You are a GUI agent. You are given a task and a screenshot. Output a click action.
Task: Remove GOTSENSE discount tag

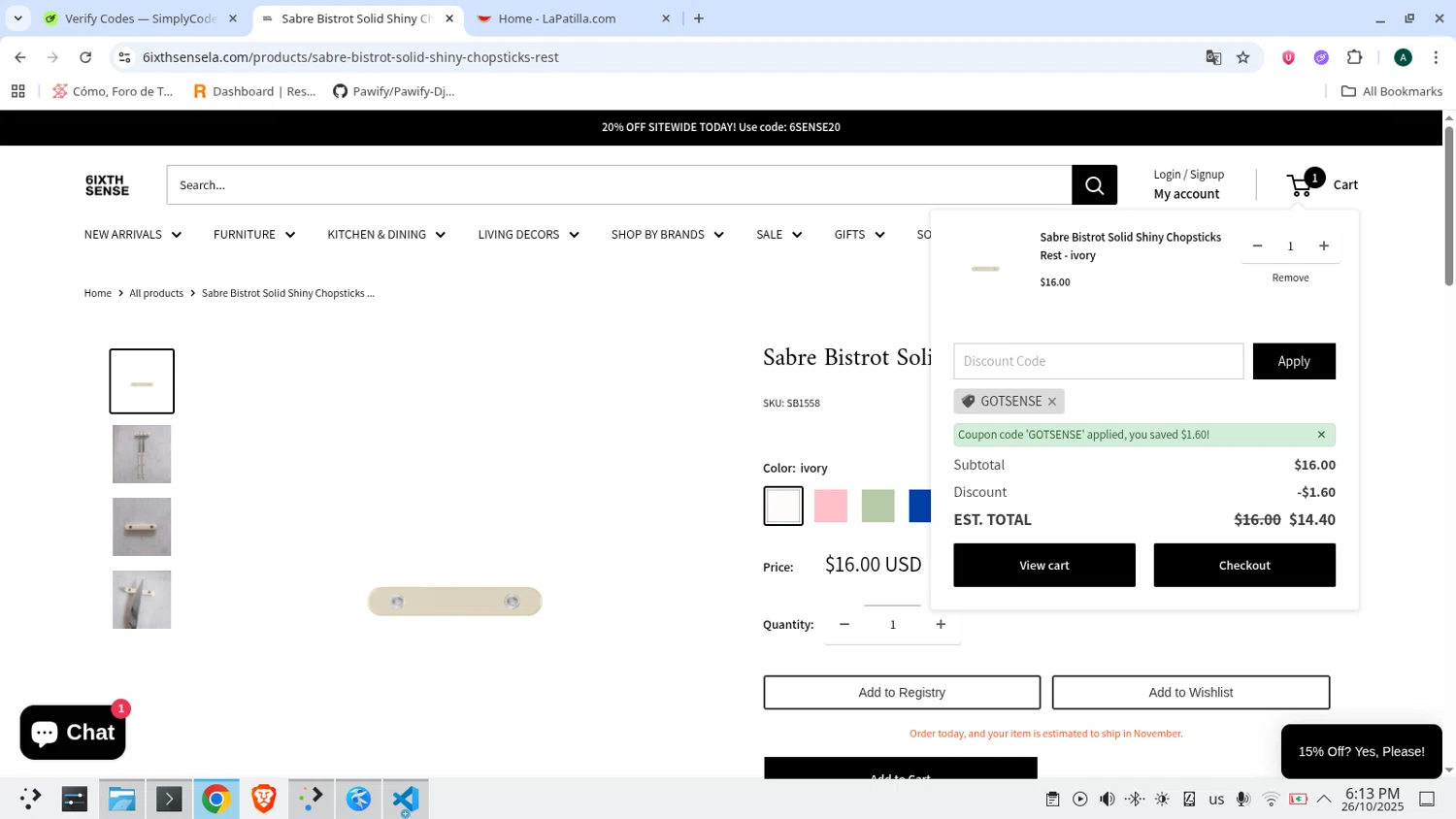(x=1051, y=402)
